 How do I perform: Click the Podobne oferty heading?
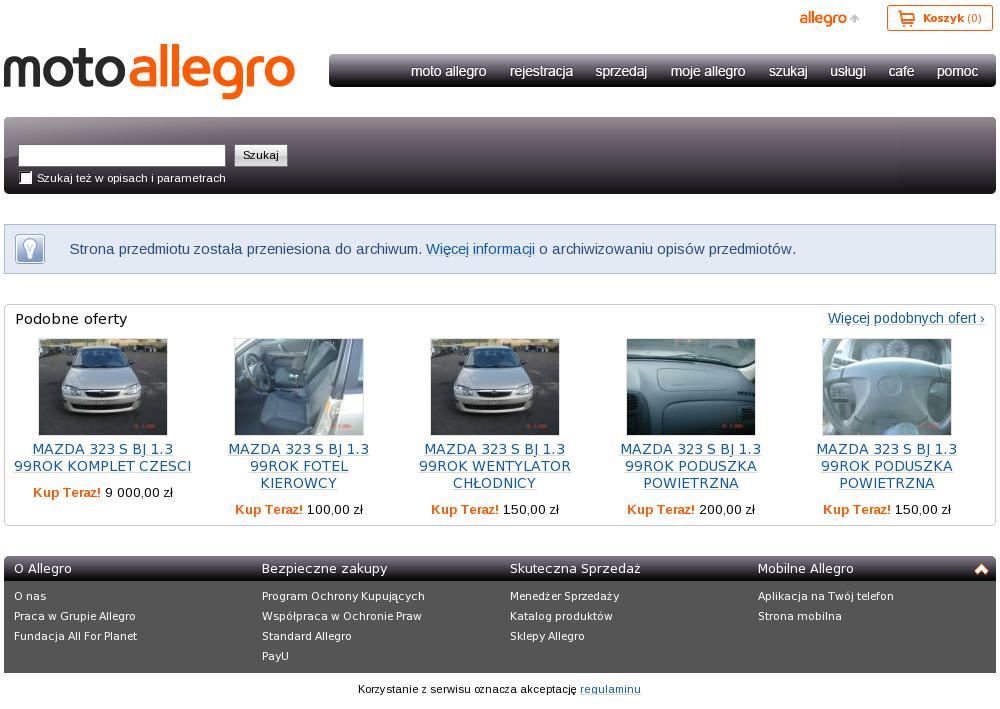coord(71,319)
